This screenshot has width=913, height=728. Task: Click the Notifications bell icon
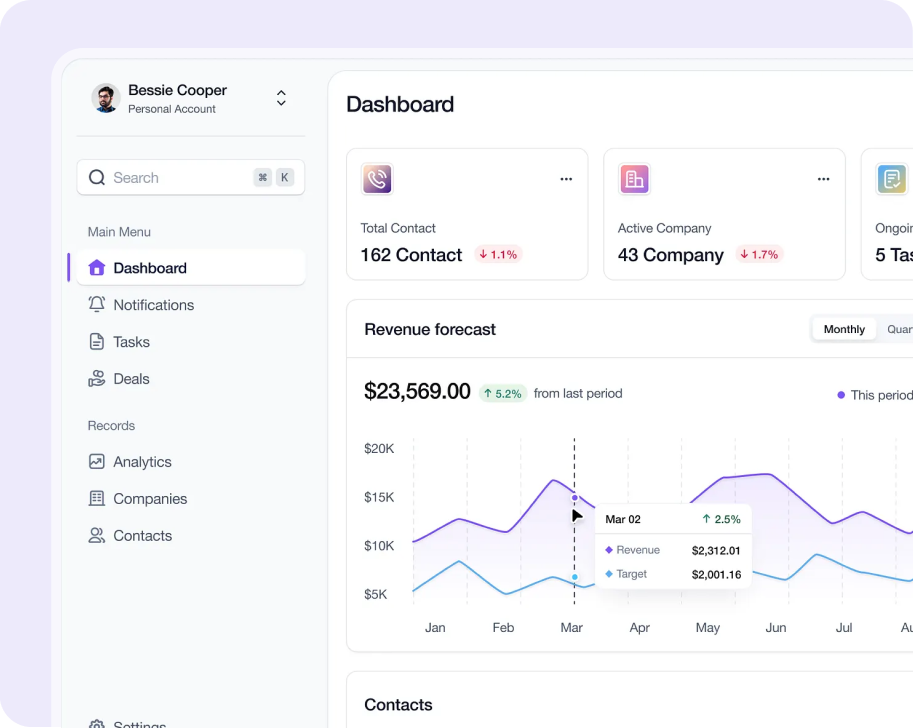[x=97, y=305]
